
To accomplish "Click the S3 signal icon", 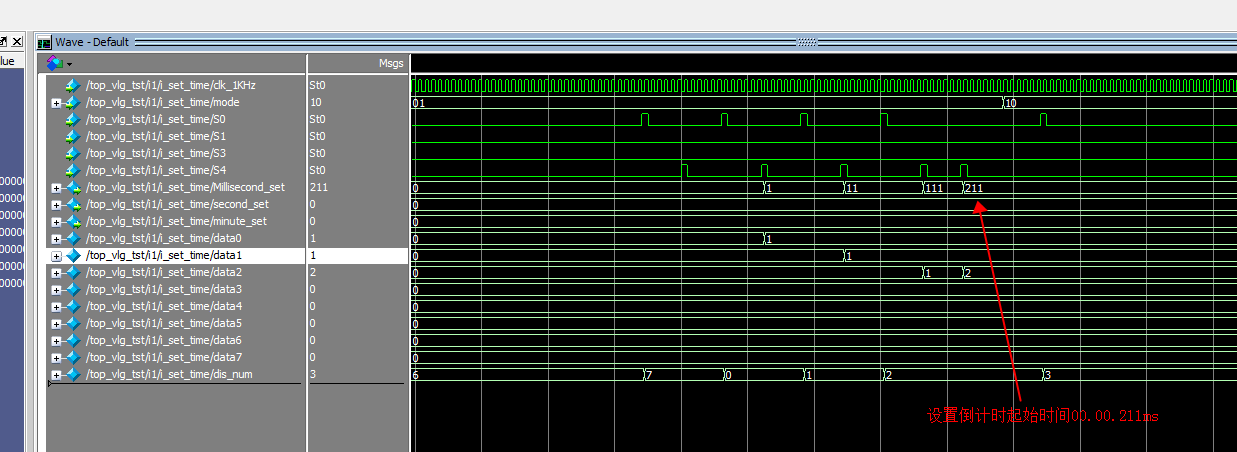I will 72,154.
